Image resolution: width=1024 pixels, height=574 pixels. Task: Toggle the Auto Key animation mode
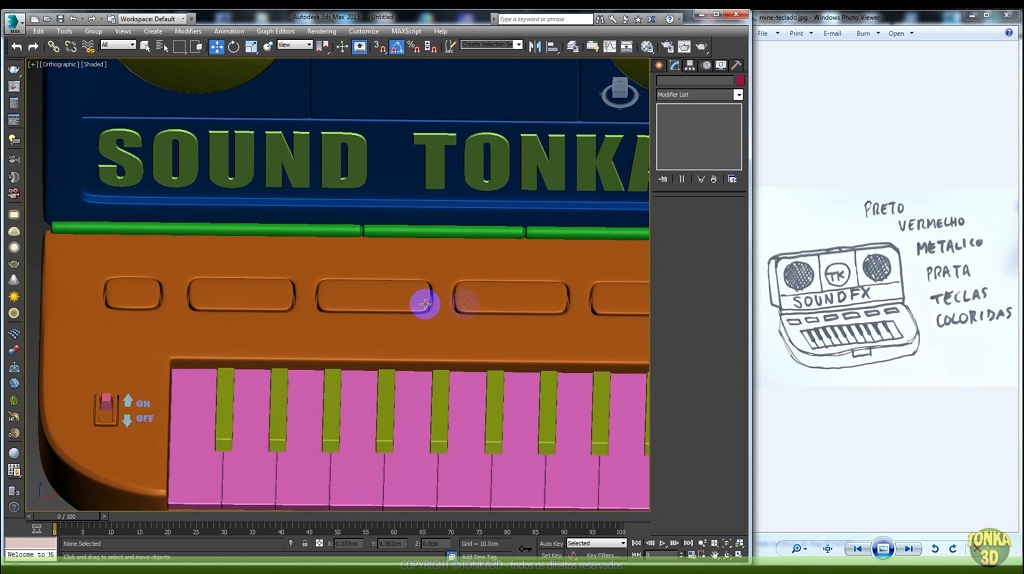point(550,543)
